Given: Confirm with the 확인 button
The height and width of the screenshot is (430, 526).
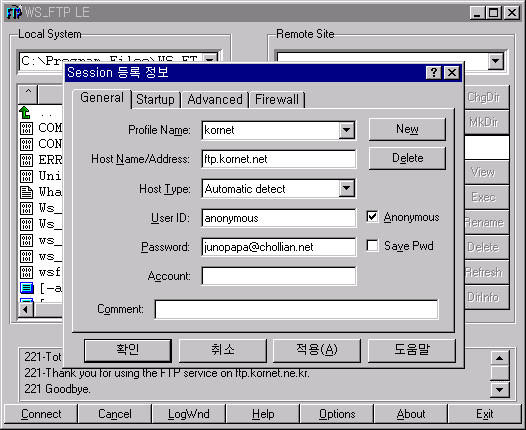Looking at the screenshot, I should coord(127,350).
